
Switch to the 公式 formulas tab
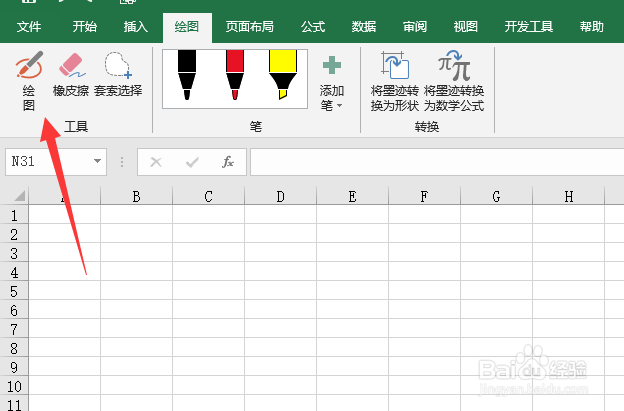pos(313,27)
